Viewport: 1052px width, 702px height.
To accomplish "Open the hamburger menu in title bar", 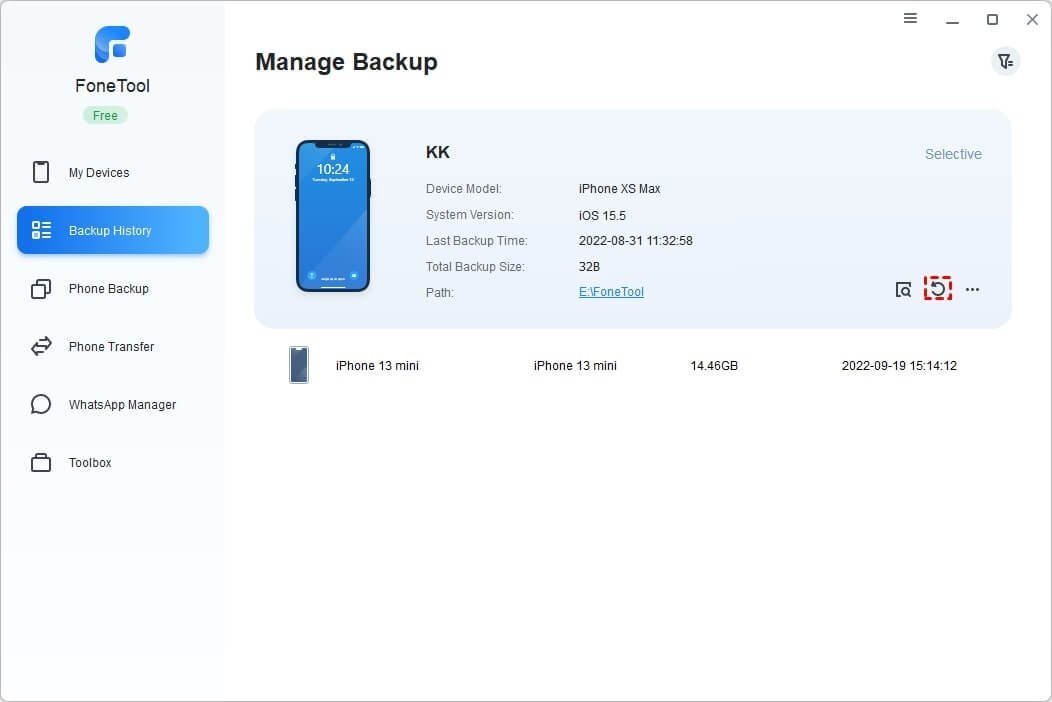I will 910,18.
